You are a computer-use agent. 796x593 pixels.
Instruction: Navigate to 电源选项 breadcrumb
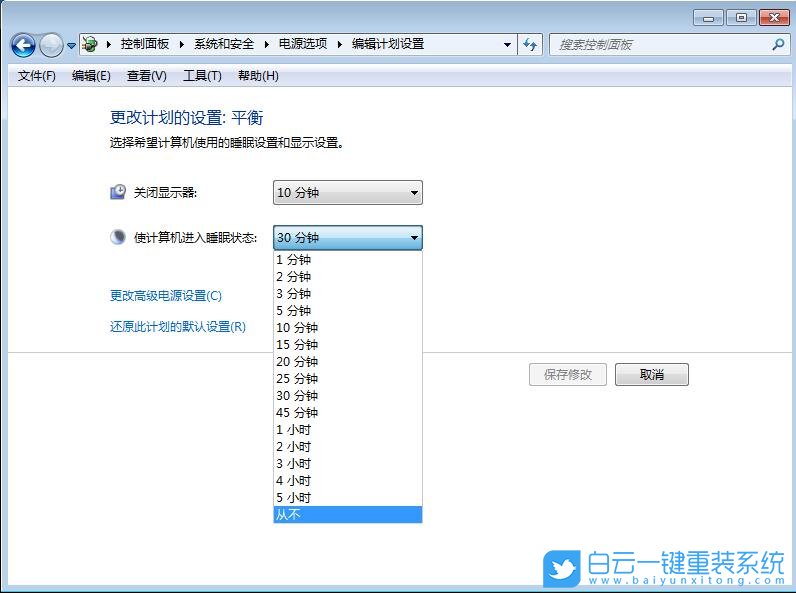click(x=303, y=44)
